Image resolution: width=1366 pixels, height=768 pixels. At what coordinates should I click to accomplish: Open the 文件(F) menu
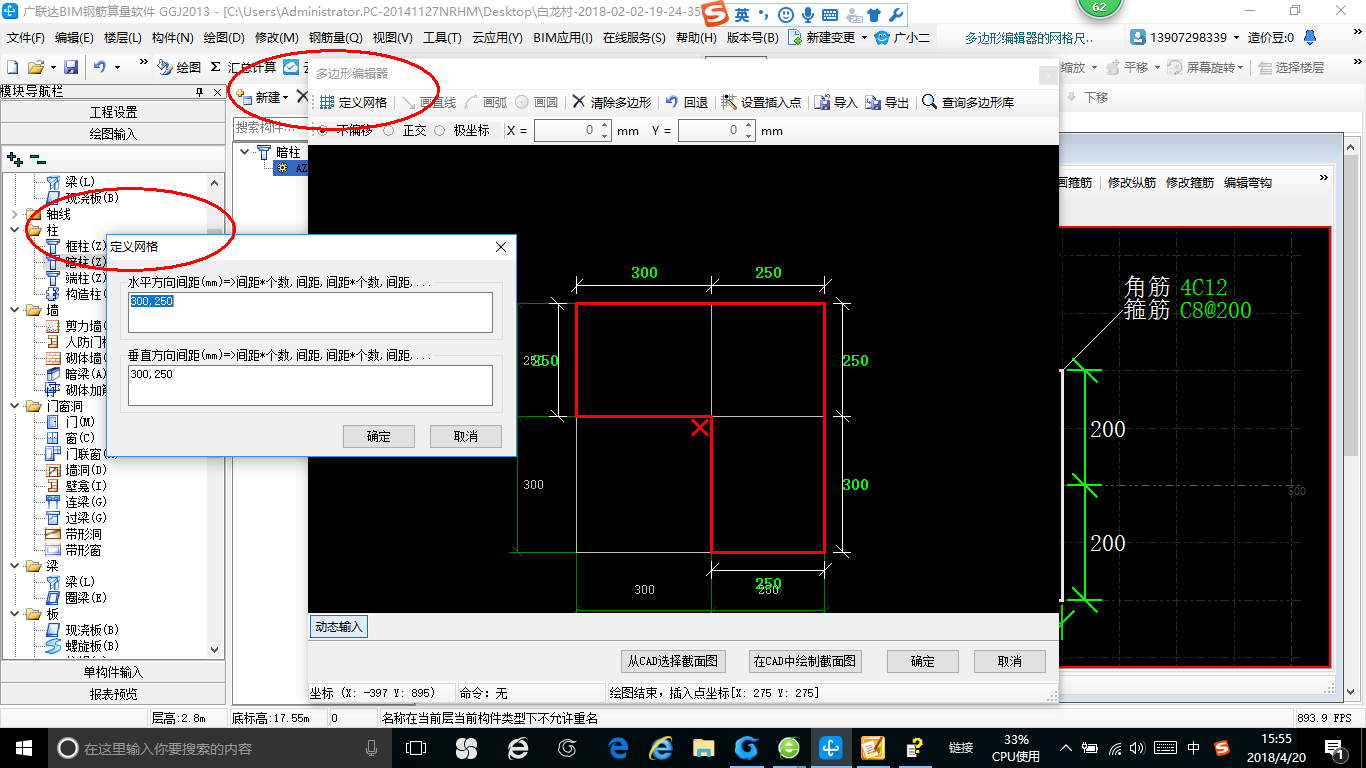point(26,37)
